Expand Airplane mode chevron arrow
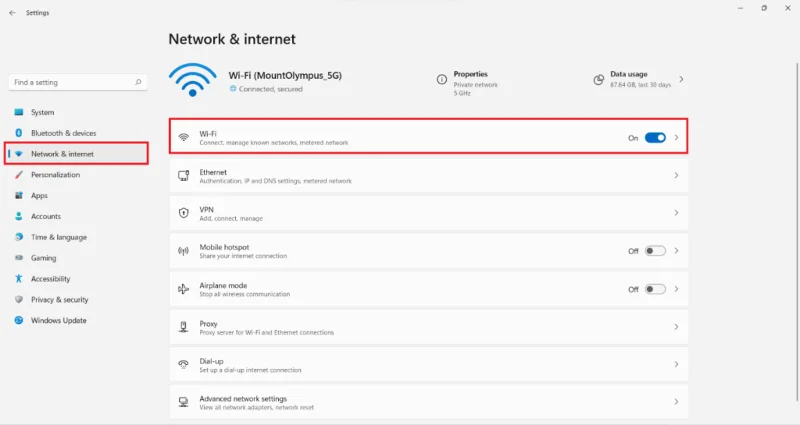 click(677, 289)
